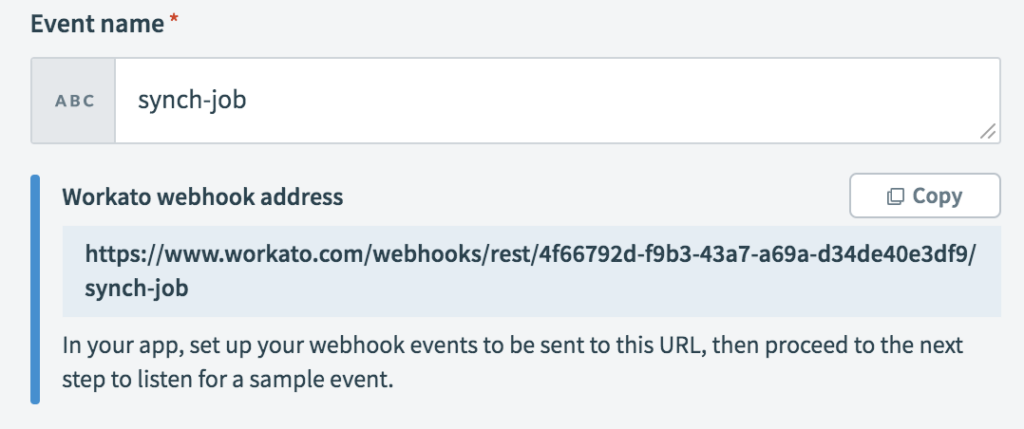Click empty space right of 'synch-job' in URL box
The width and height of the screenshot is (1024, 429).
point(600,288)
